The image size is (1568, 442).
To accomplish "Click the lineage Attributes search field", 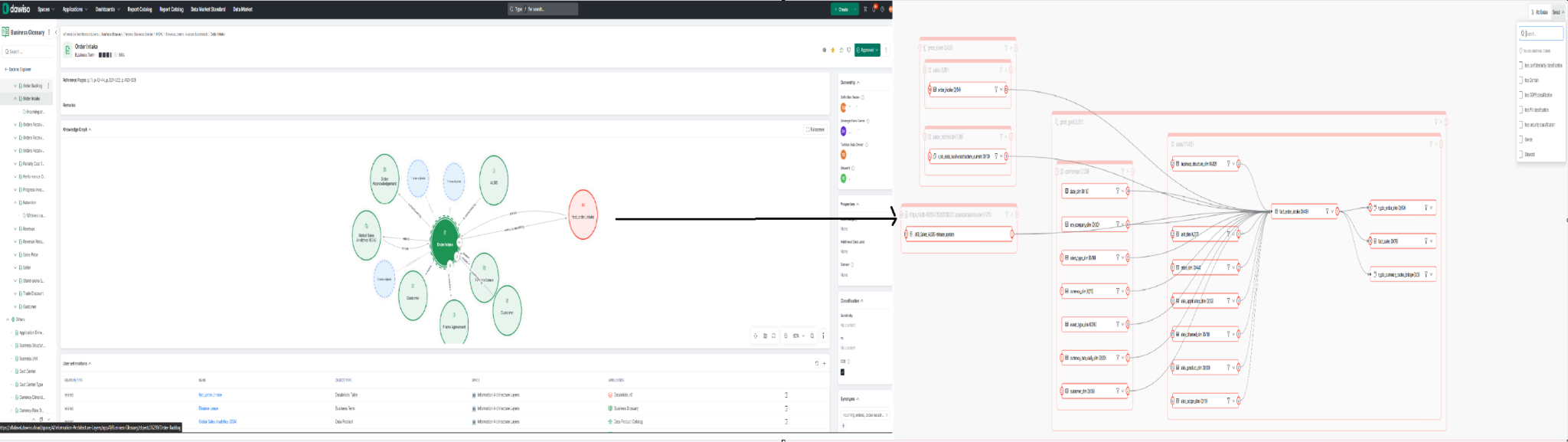I will point(1541,34).
